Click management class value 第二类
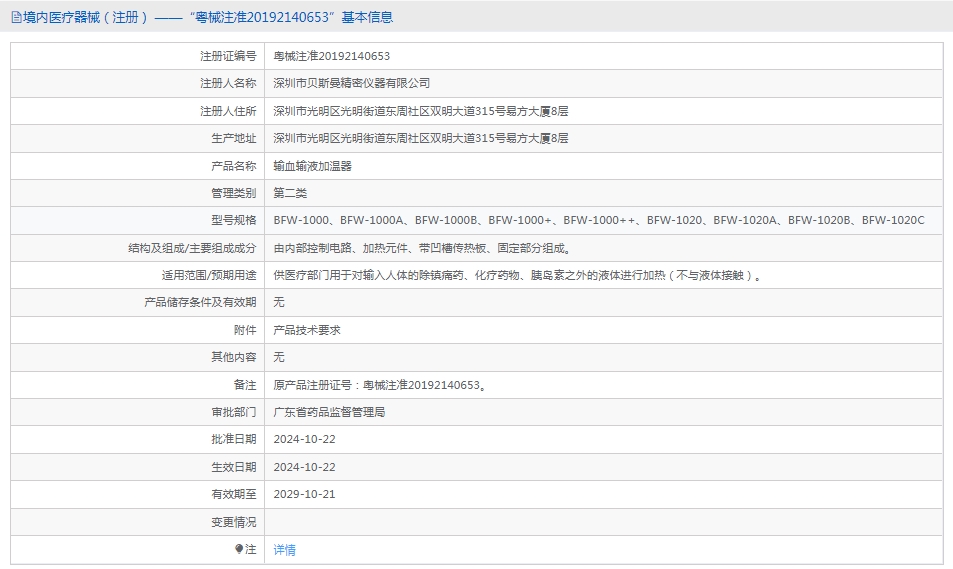 (x=290, y=193)
